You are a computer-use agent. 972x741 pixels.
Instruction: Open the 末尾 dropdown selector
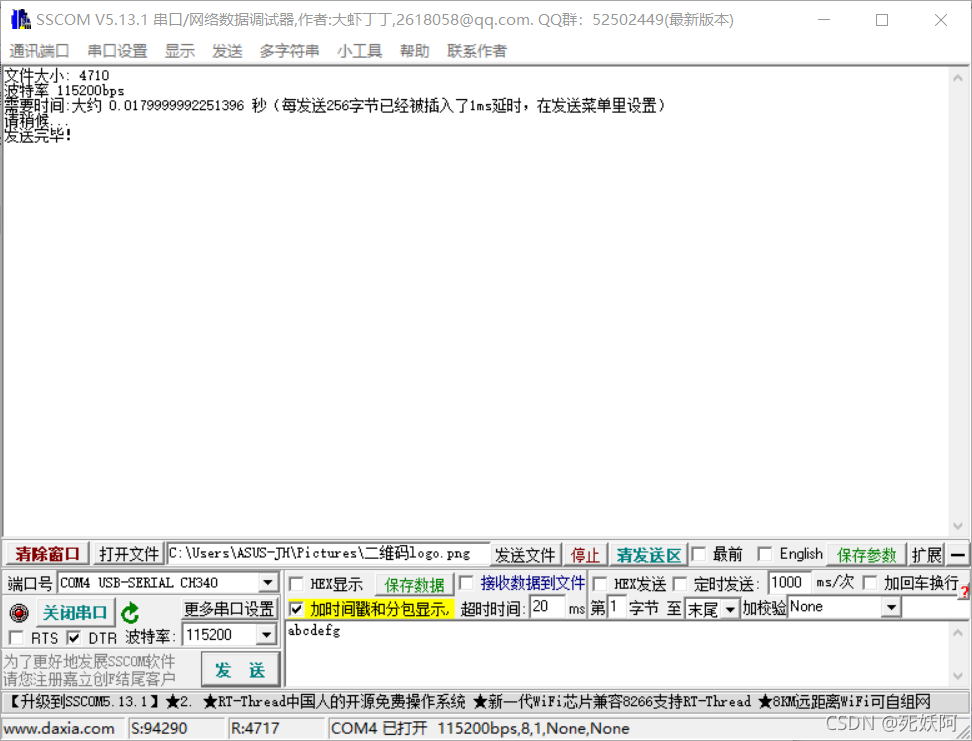click(x=729, y=607)
